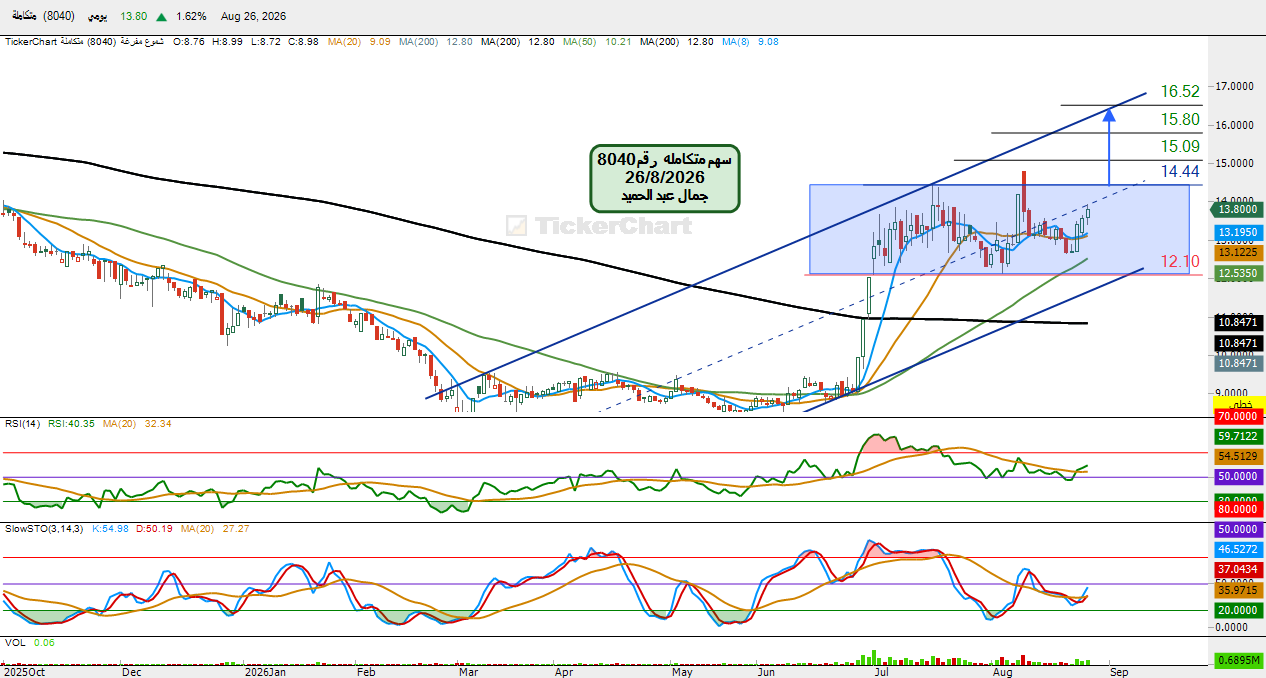Click the date Aug 26, 2026
The image size is (1266, 678).
[x=254, y=18]
